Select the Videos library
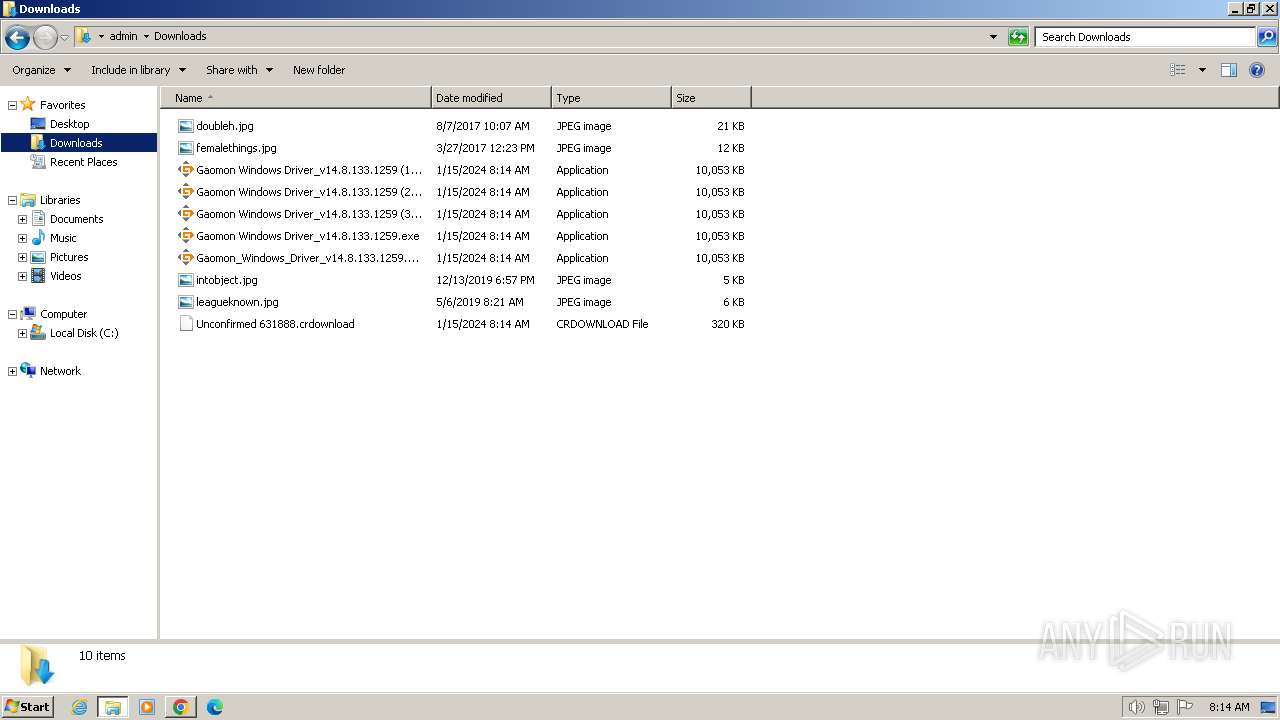 pyautogui.click(x=66, y=276)
